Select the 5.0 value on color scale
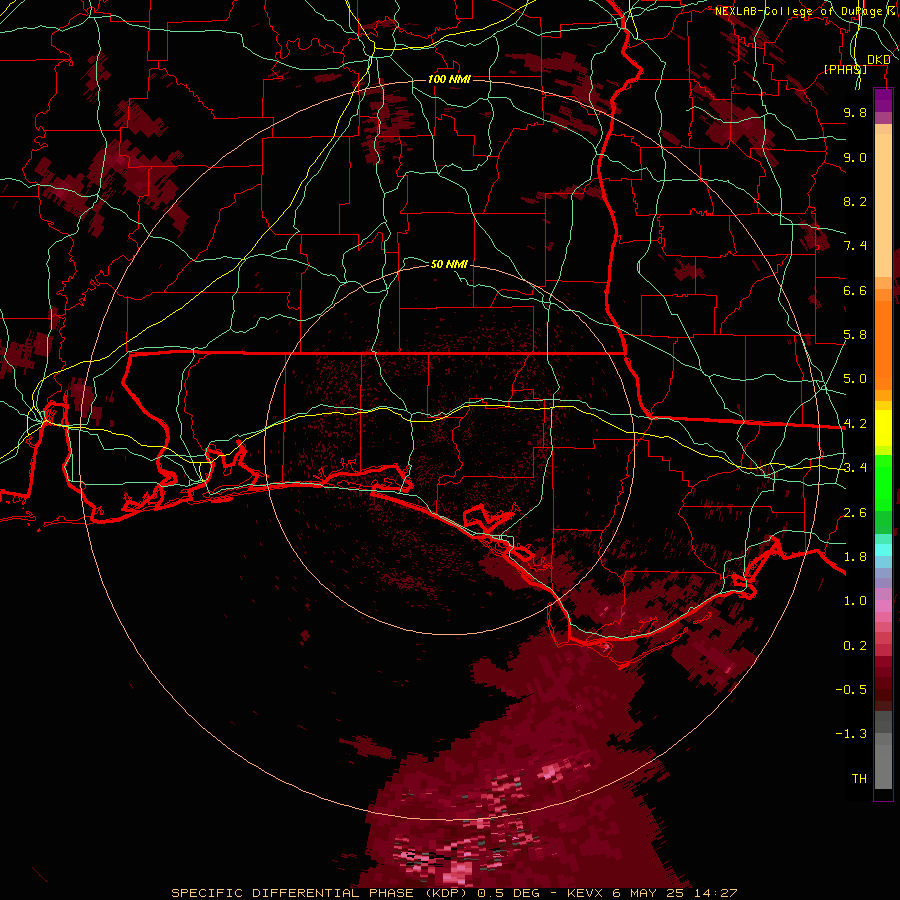 tap(855, 379)
